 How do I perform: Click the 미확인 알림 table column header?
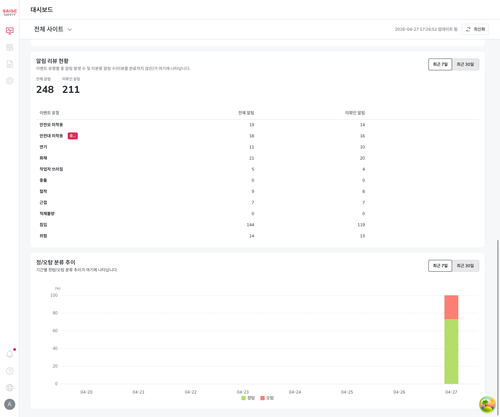coord(355,113)
